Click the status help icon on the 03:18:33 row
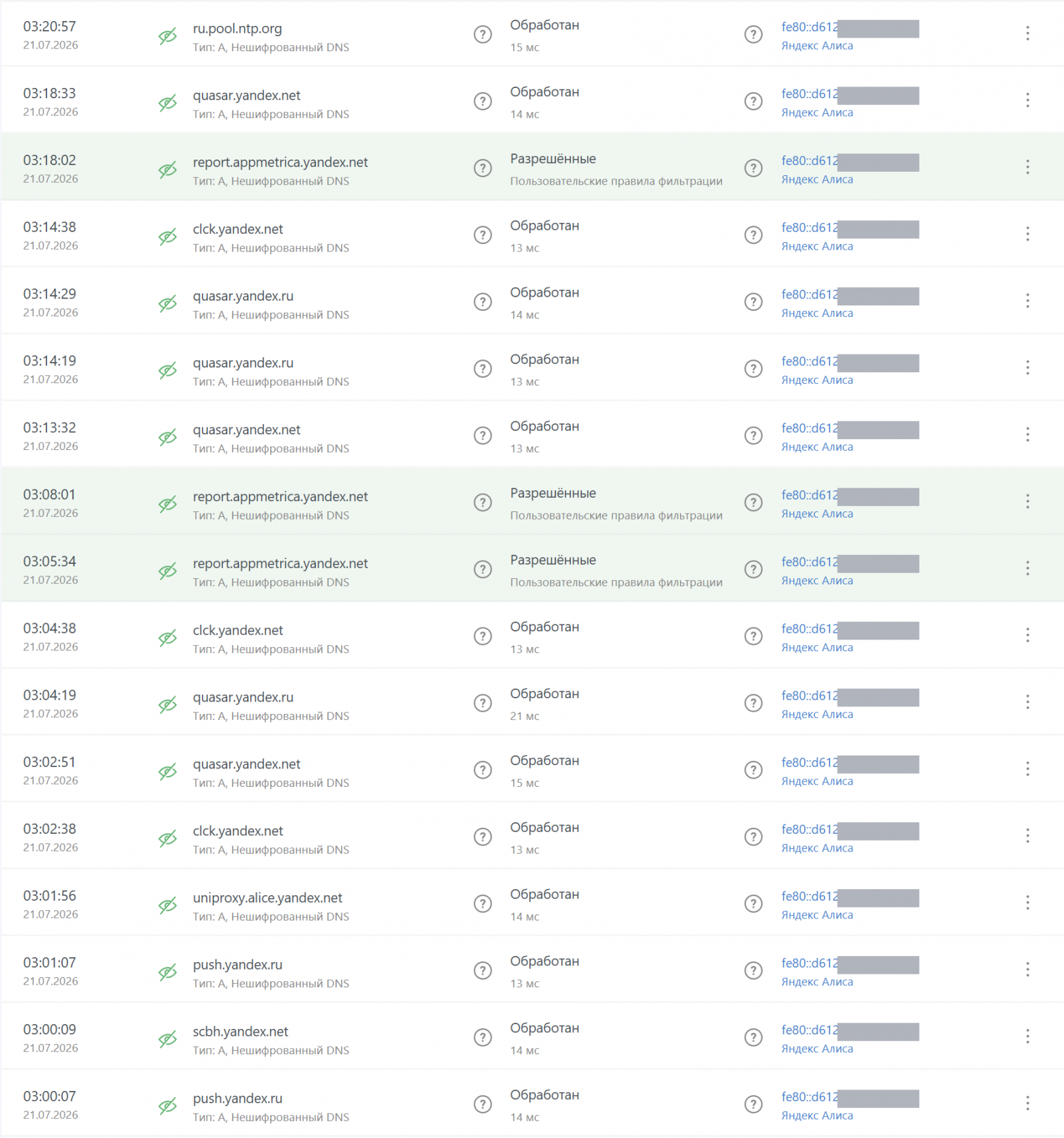Viewport: 1064px width, 1138px height. (x=753, y=101)
